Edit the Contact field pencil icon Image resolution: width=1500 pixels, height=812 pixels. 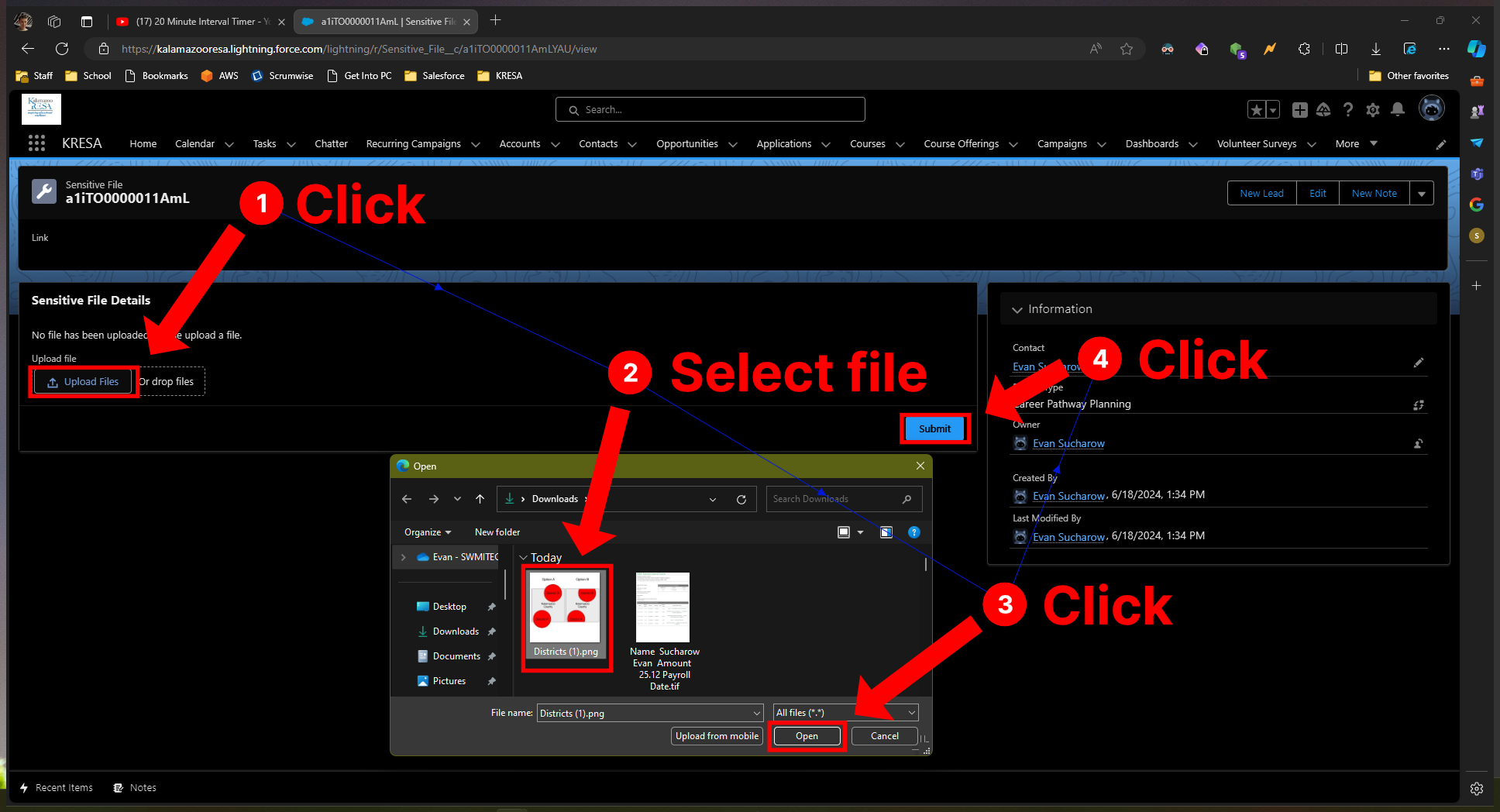point(1419,363)
